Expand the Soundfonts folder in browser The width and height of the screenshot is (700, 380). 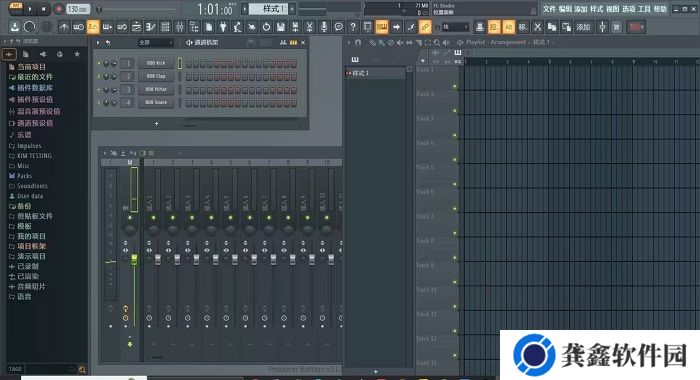(x=32, y=186)
